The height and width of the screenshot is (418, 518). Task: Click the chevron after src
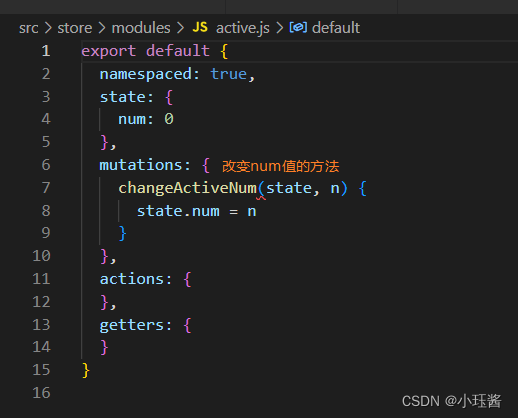(48, 28)
